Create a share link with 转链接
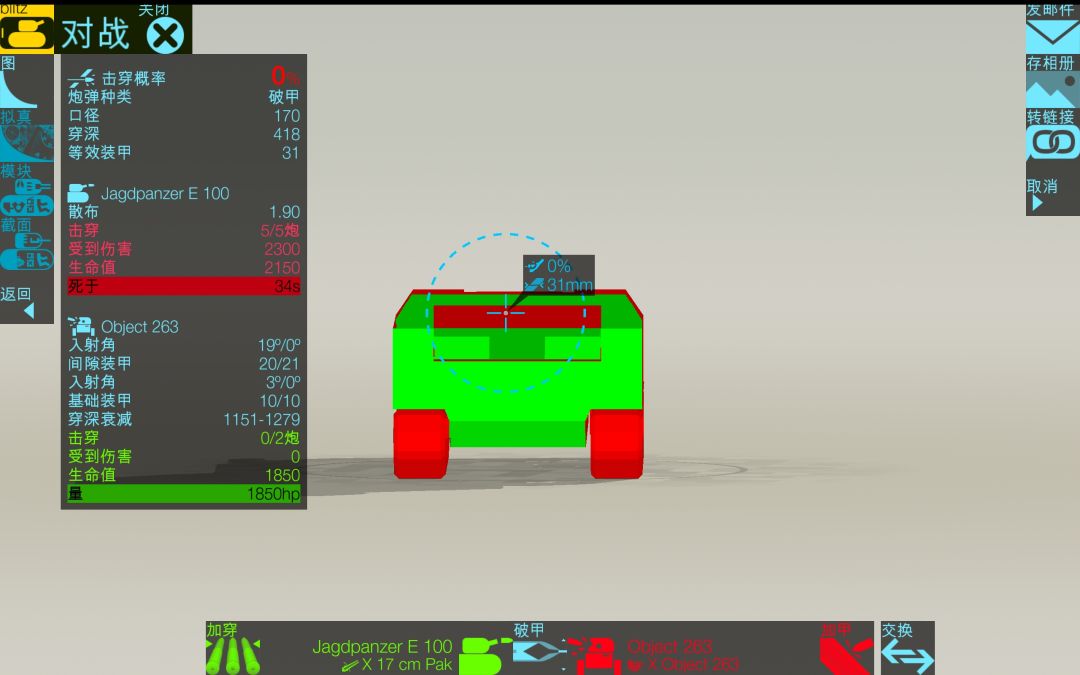 pyautogui.click(x=1052, y=143)
